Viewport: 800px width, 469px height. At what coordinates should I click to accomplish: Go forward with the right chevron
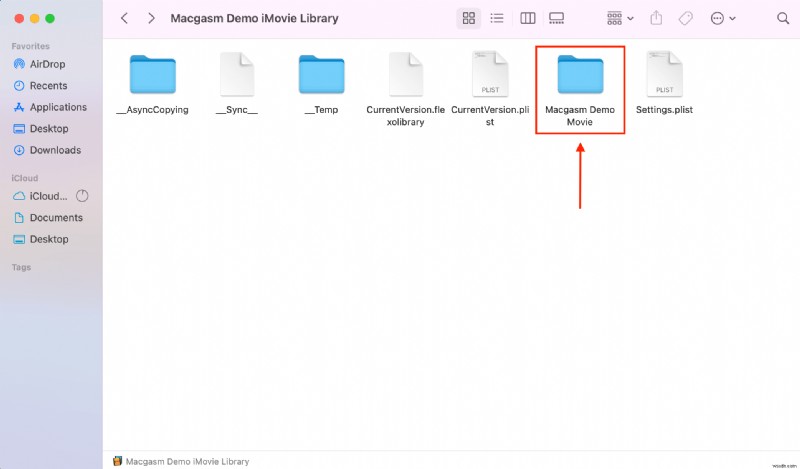click(151, 18)
